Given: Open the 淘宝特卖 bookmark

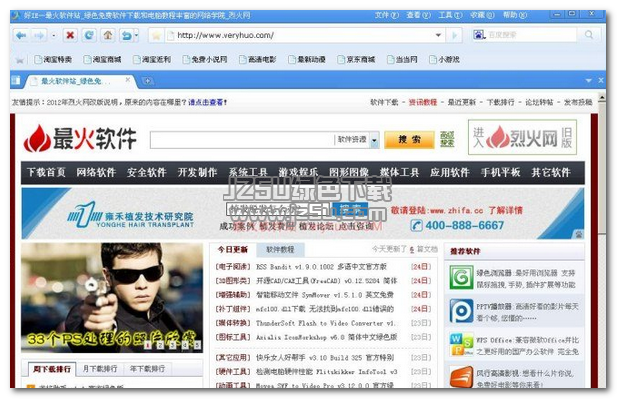Looking at the screenshot, I should pyautogui.click(x=53, y=59).
